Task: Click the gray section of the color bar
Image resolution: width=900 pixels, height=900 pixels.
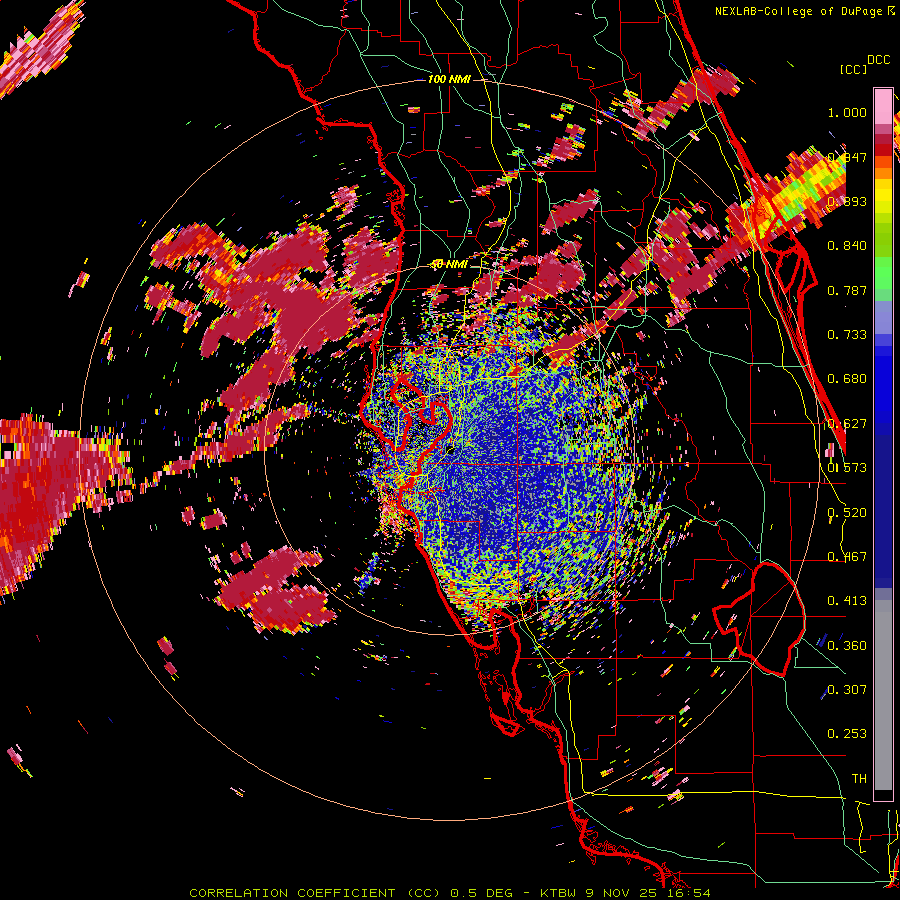Action: pos(883,695)
